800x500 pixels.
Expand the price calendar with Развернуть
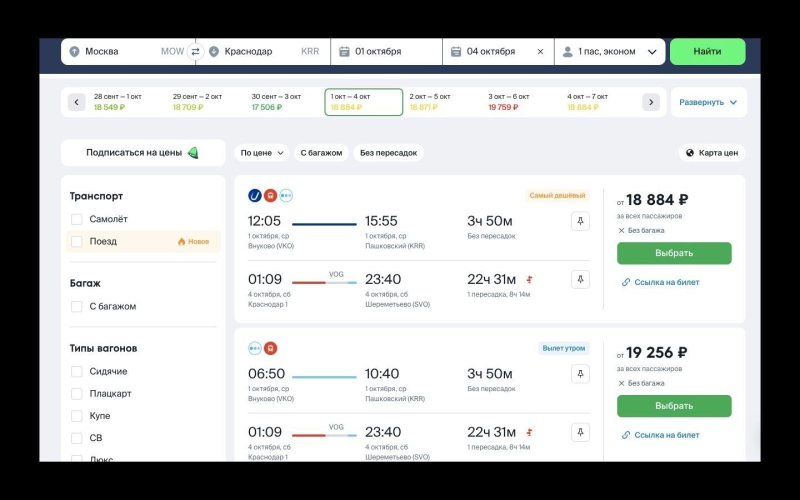[x=708, y=102]
